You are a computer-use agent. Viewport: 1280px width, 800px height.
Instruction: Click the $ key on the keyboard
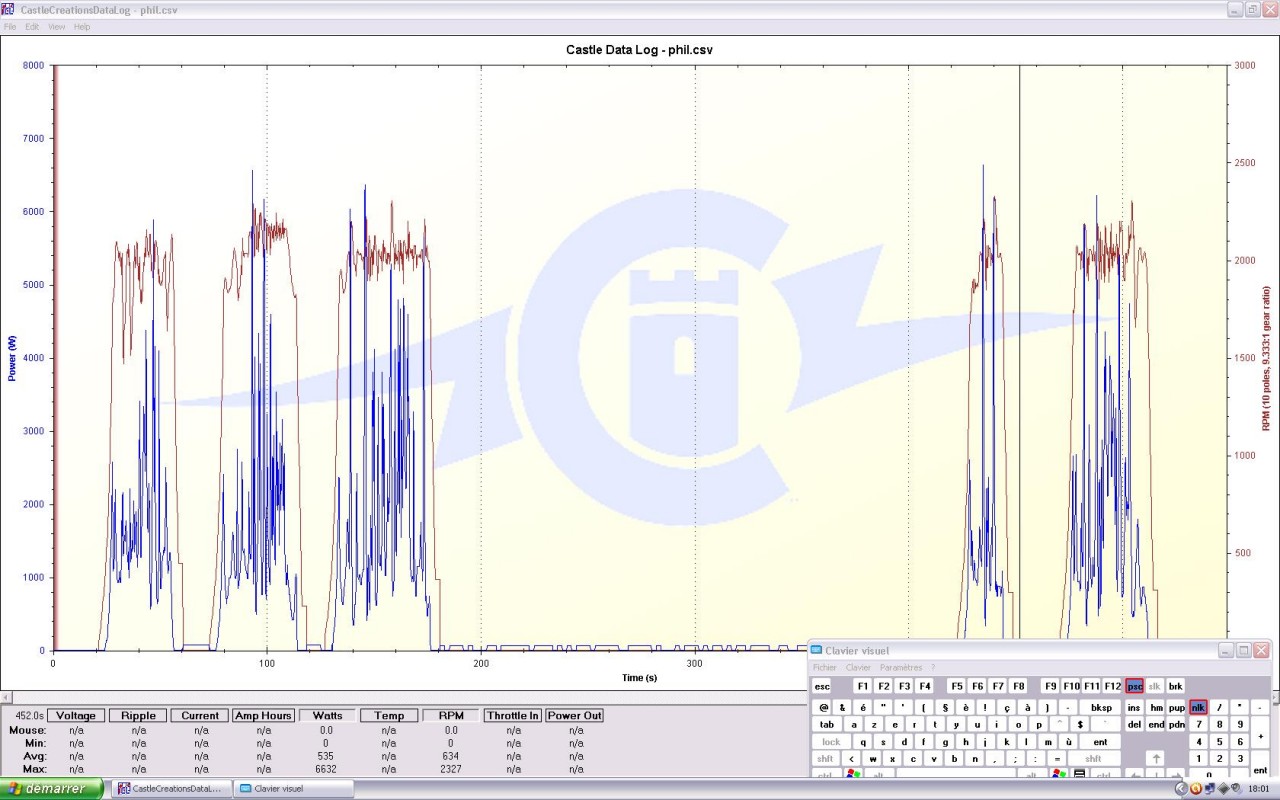tap(1080, 725)
